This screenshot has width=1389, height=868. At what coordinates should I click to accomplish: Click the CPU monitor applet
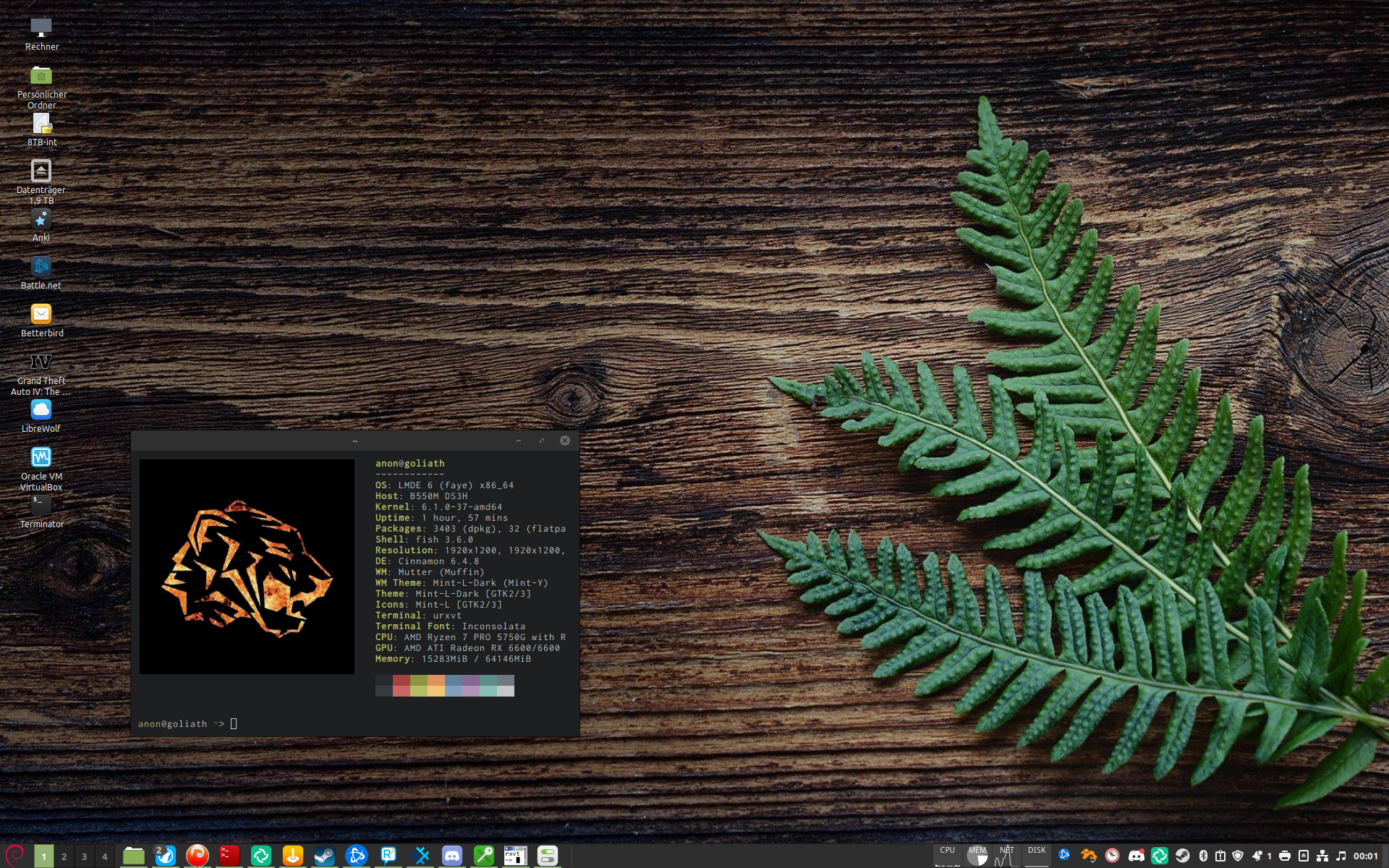(947, 856)
